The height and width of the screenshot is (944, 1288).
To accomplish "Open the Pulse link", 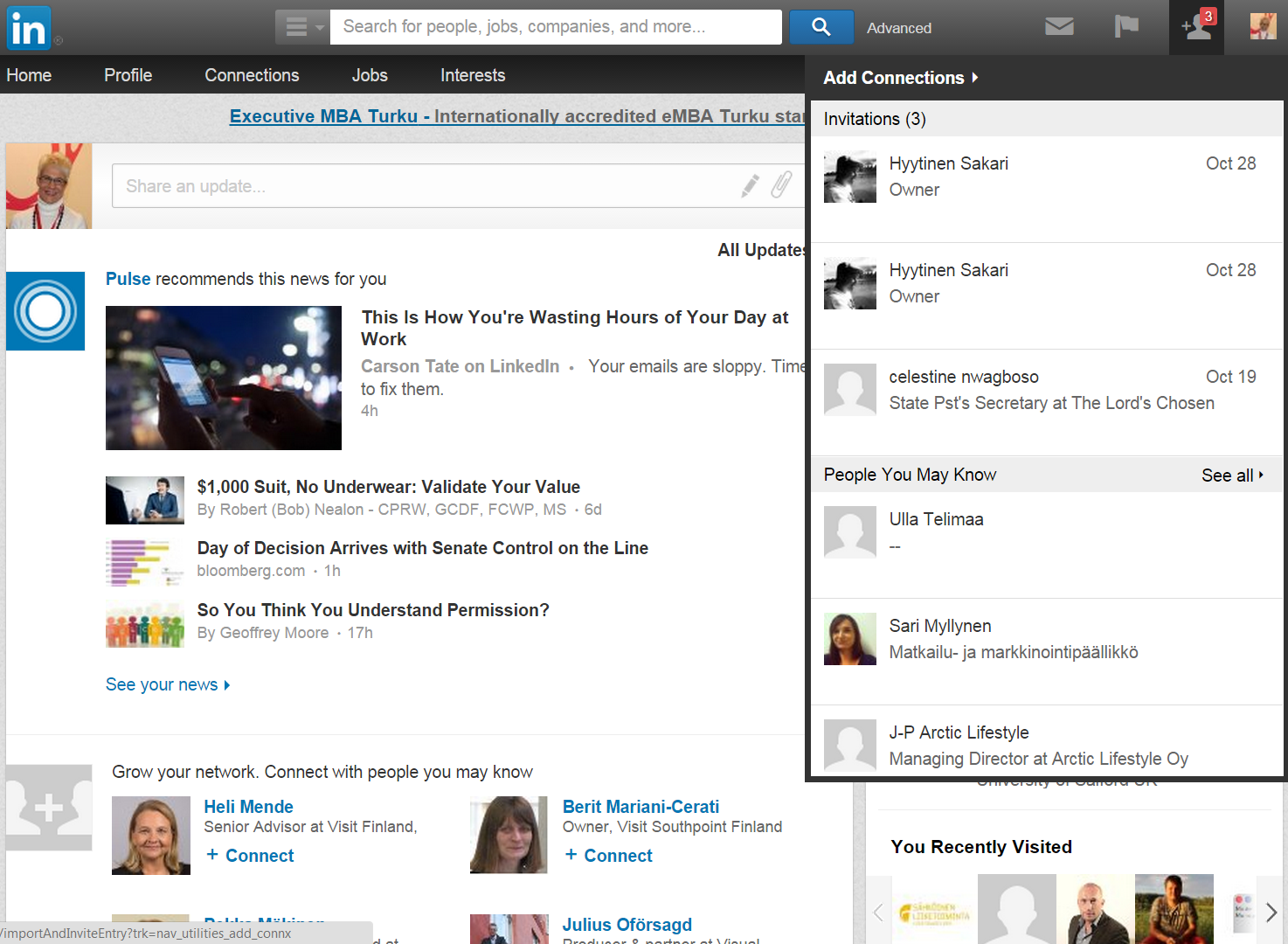I will (128, 279).
